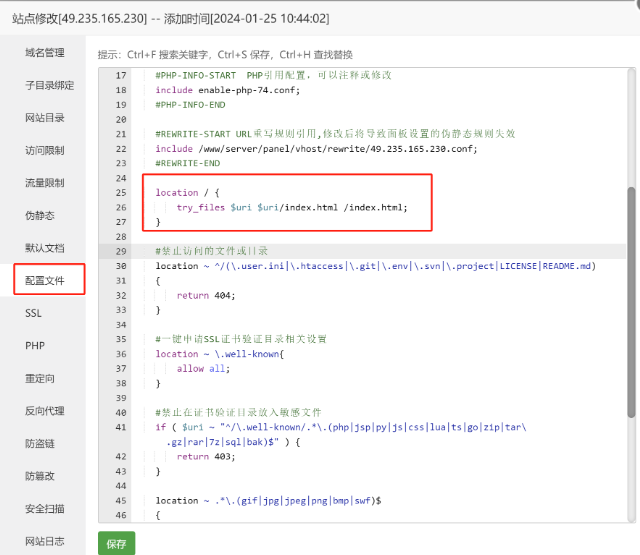Screen dimensions: 640x555
Task: Select 网站目录 in the sidebar
Action: point(44,118)
